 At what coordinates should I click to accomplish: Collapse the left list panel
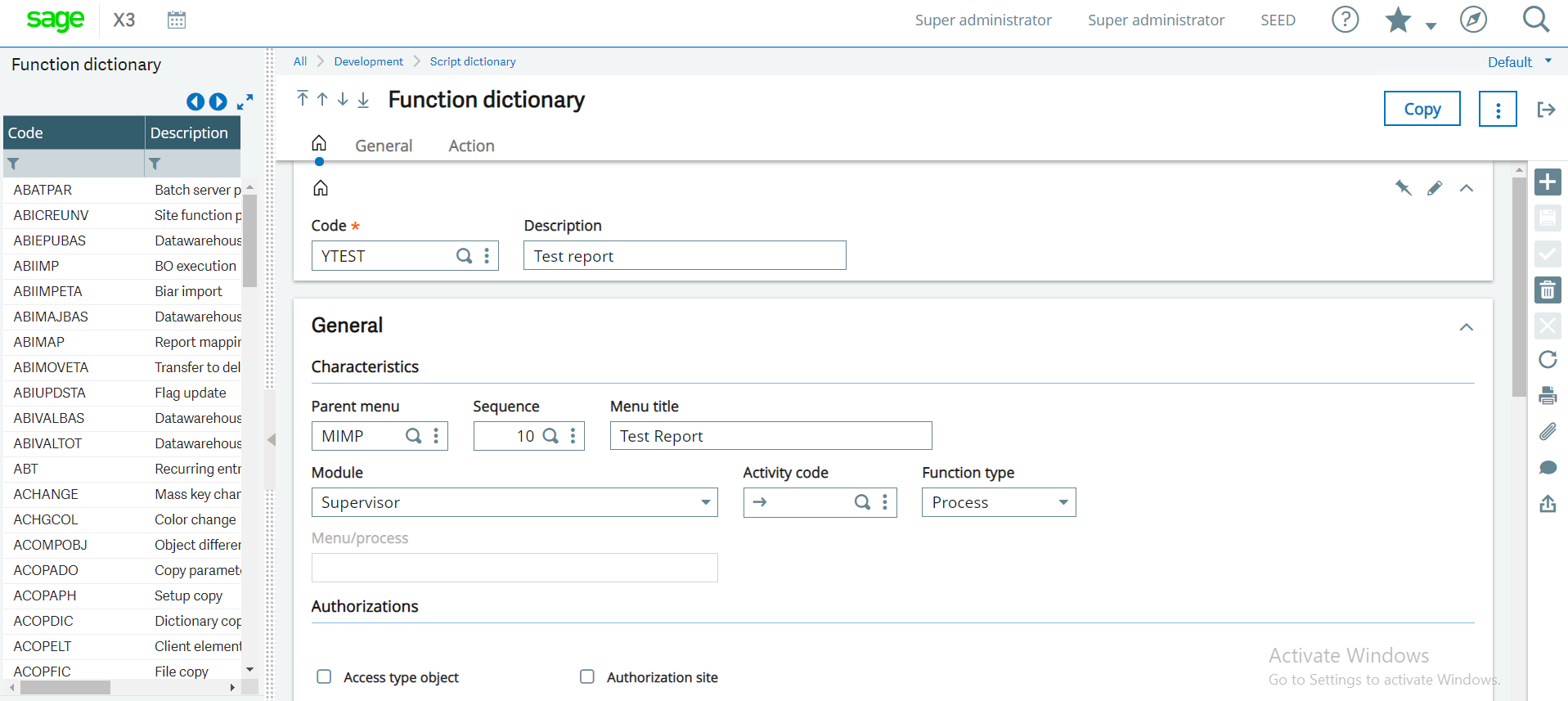[272, 440]
